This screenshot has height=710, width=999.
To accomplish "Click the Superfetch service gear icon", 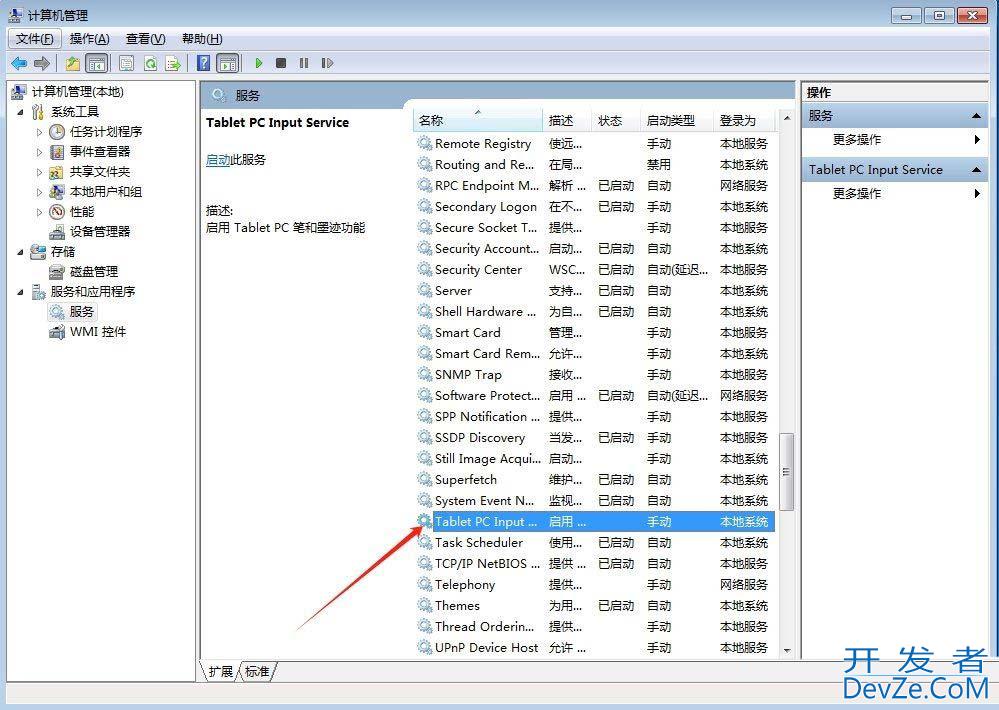I will 425,479.
